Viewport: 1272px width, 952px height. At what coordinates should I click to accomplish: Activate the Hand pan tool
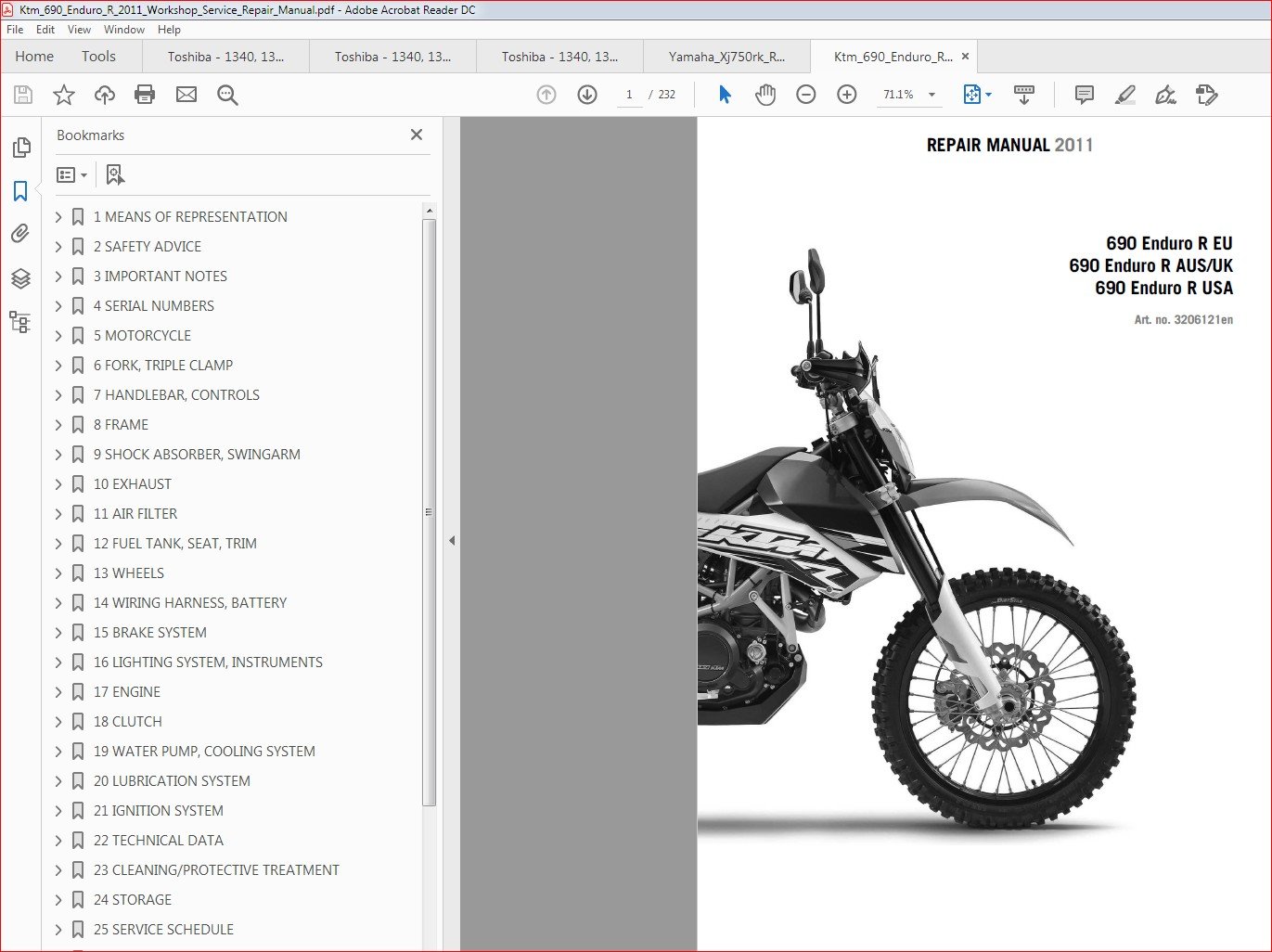click(x=765, y=95)
